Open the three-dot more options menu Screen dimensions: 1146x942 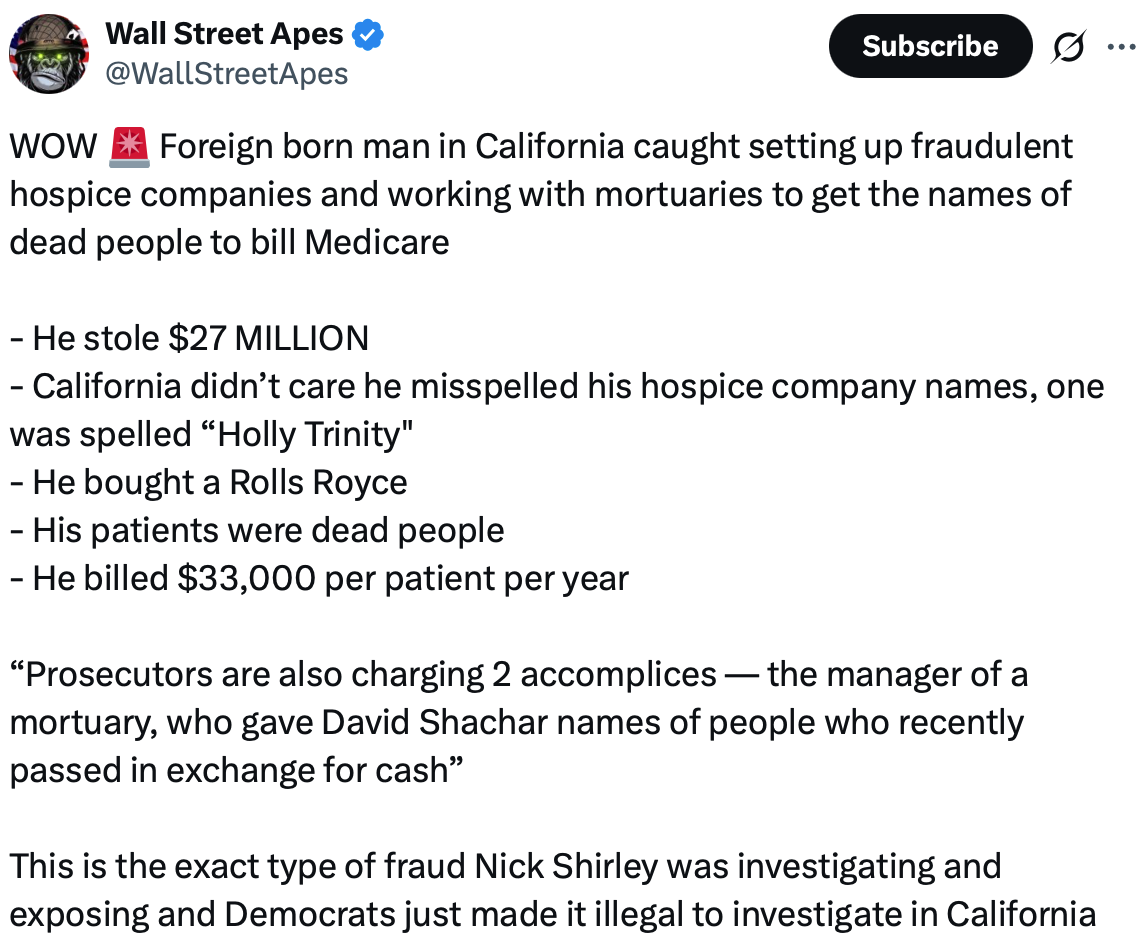1122,47
